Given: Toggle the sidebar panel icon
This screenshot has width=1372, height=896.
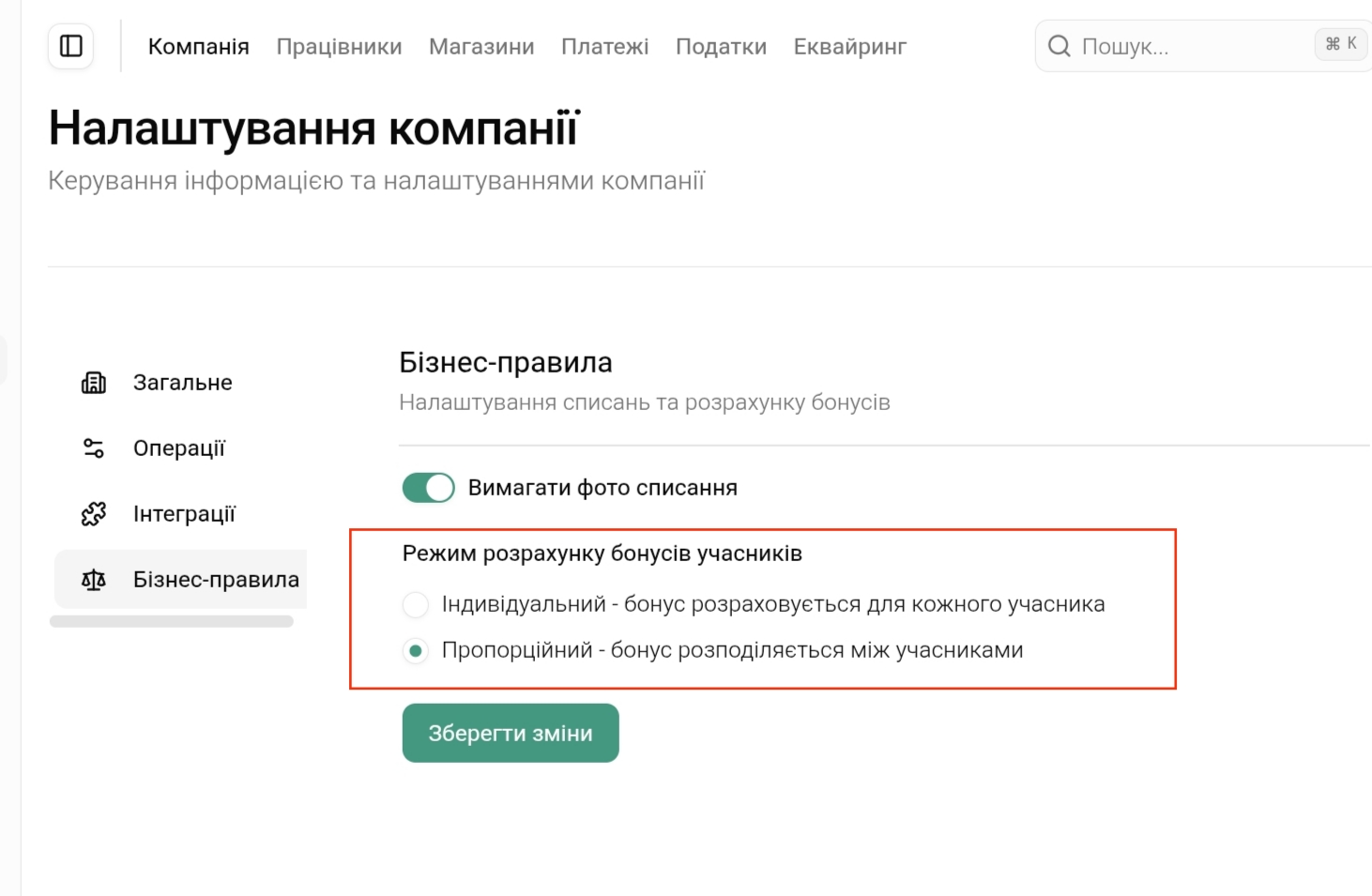Looking at the screenshot, I should tap(71, 46).
